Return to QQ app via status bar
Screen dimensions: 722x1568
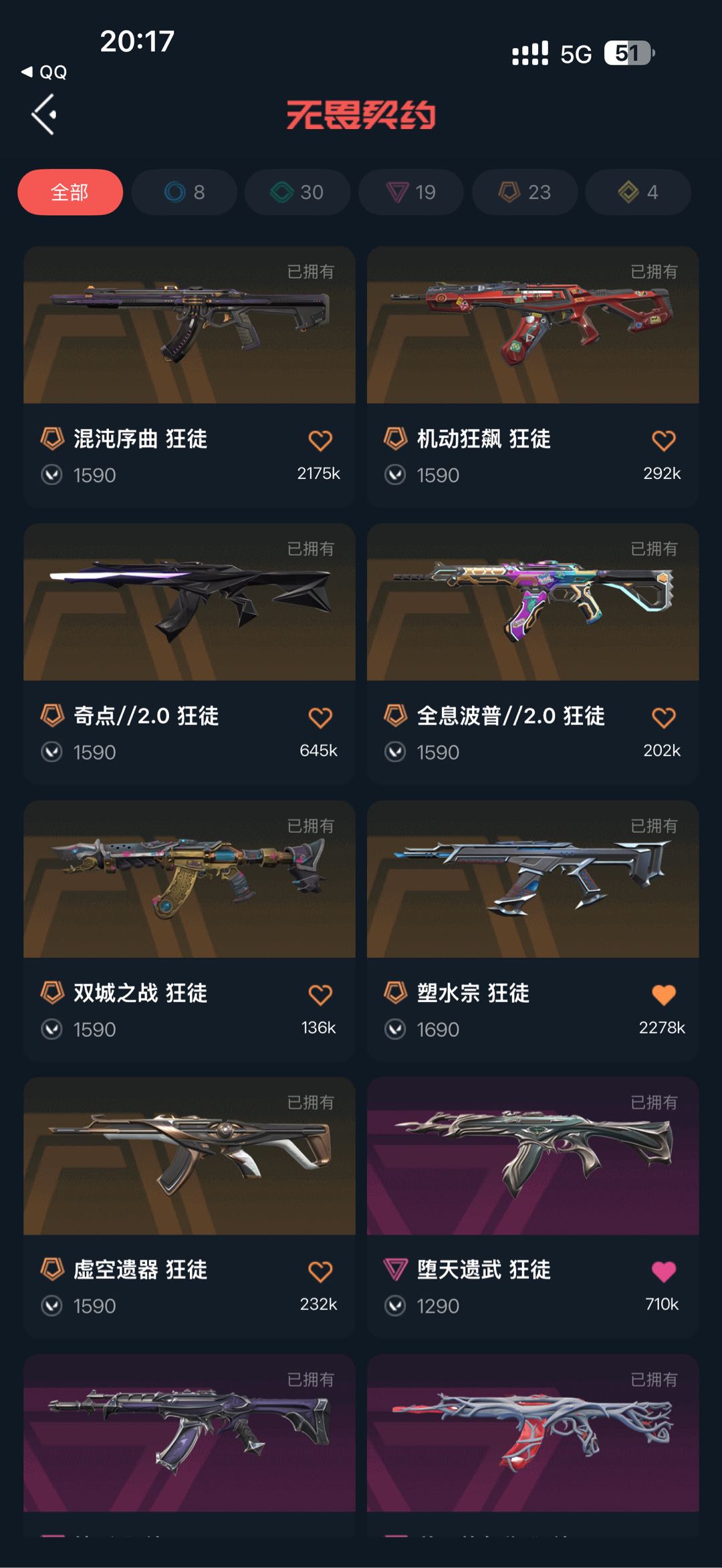point(44,72)
